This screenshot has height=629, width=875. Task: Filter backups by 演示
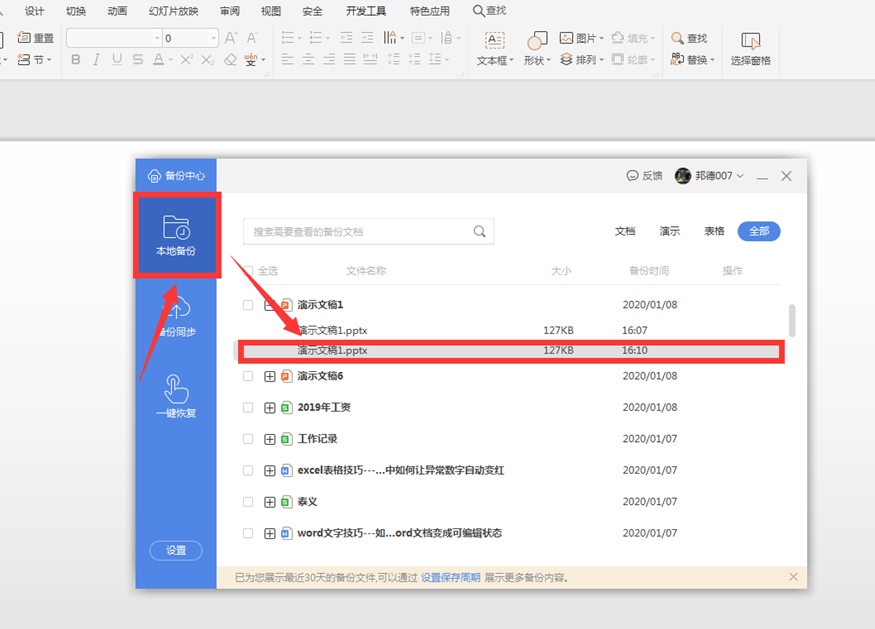pos(670,231)
